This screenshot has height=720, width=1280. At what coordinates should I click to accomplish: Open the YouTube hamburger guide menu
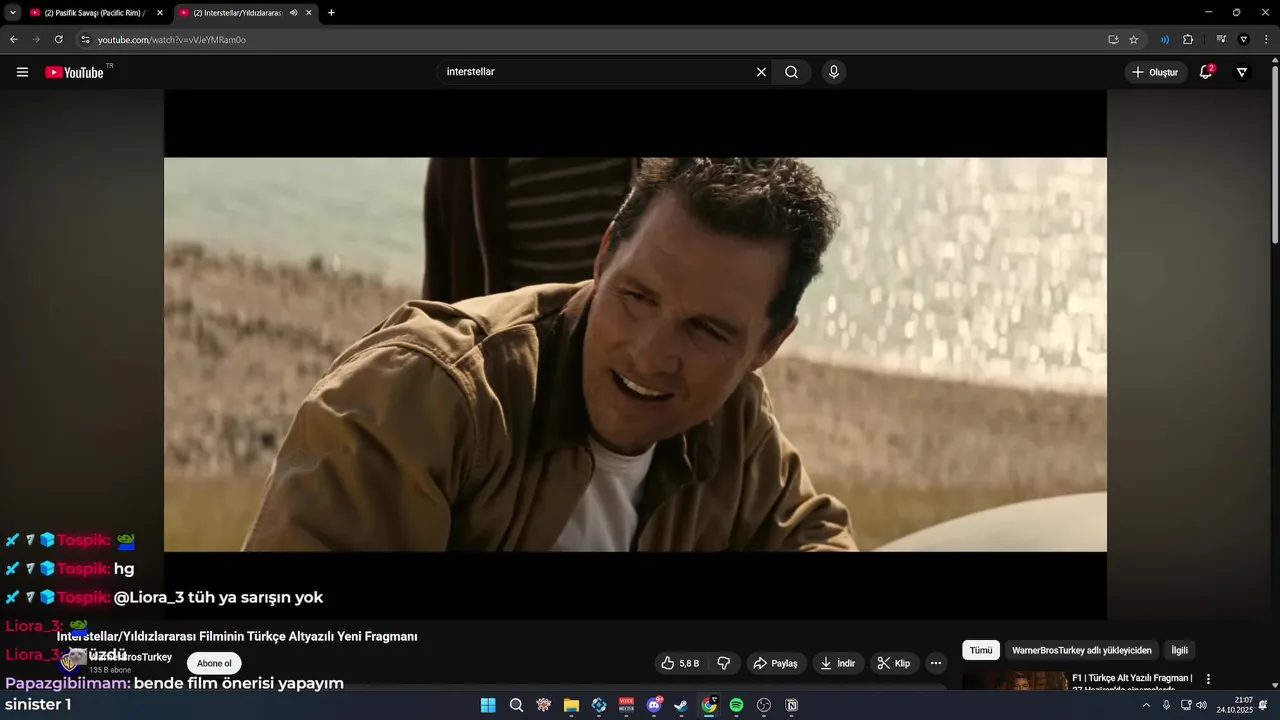coord(22,72)
